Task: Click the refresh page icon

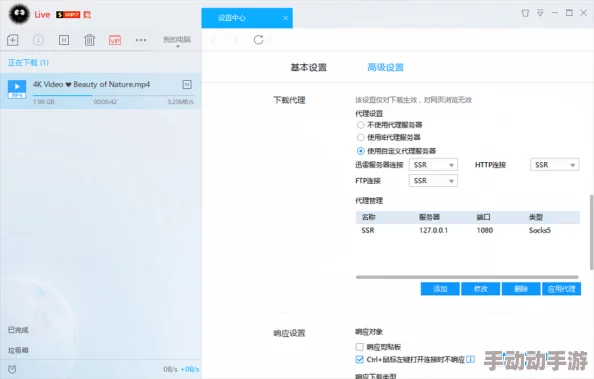Action: tap(258, 39)
